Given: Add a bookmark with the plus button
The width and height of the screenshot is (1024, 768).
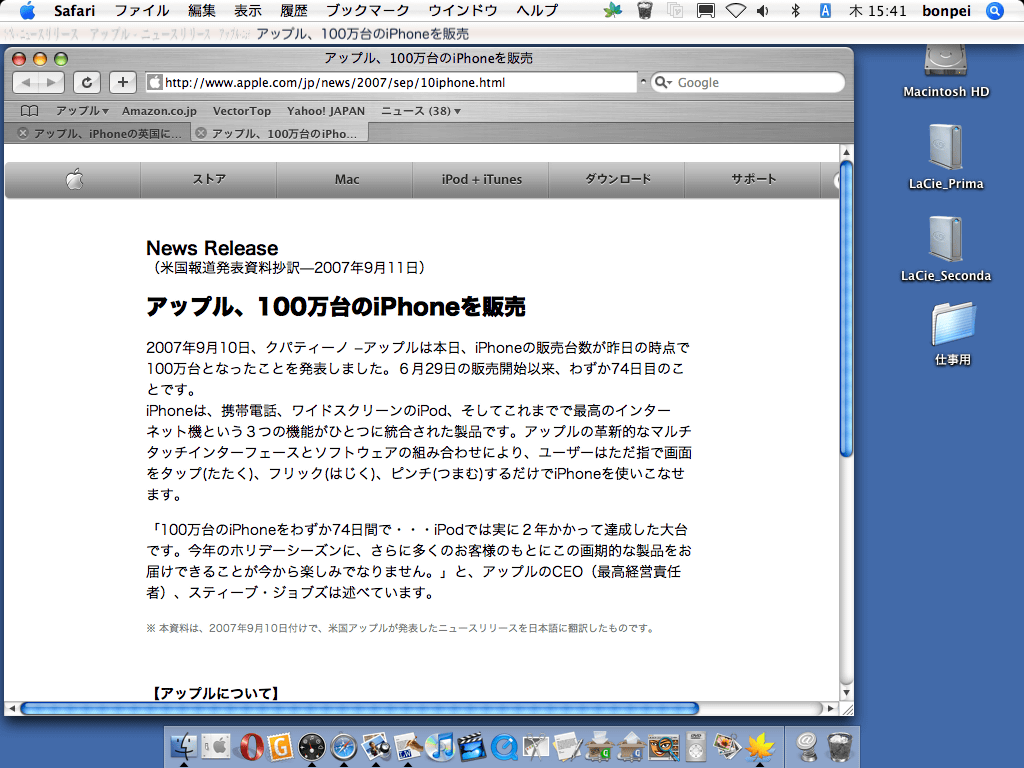Looking at the screenshot, I should tap(123, 82).
